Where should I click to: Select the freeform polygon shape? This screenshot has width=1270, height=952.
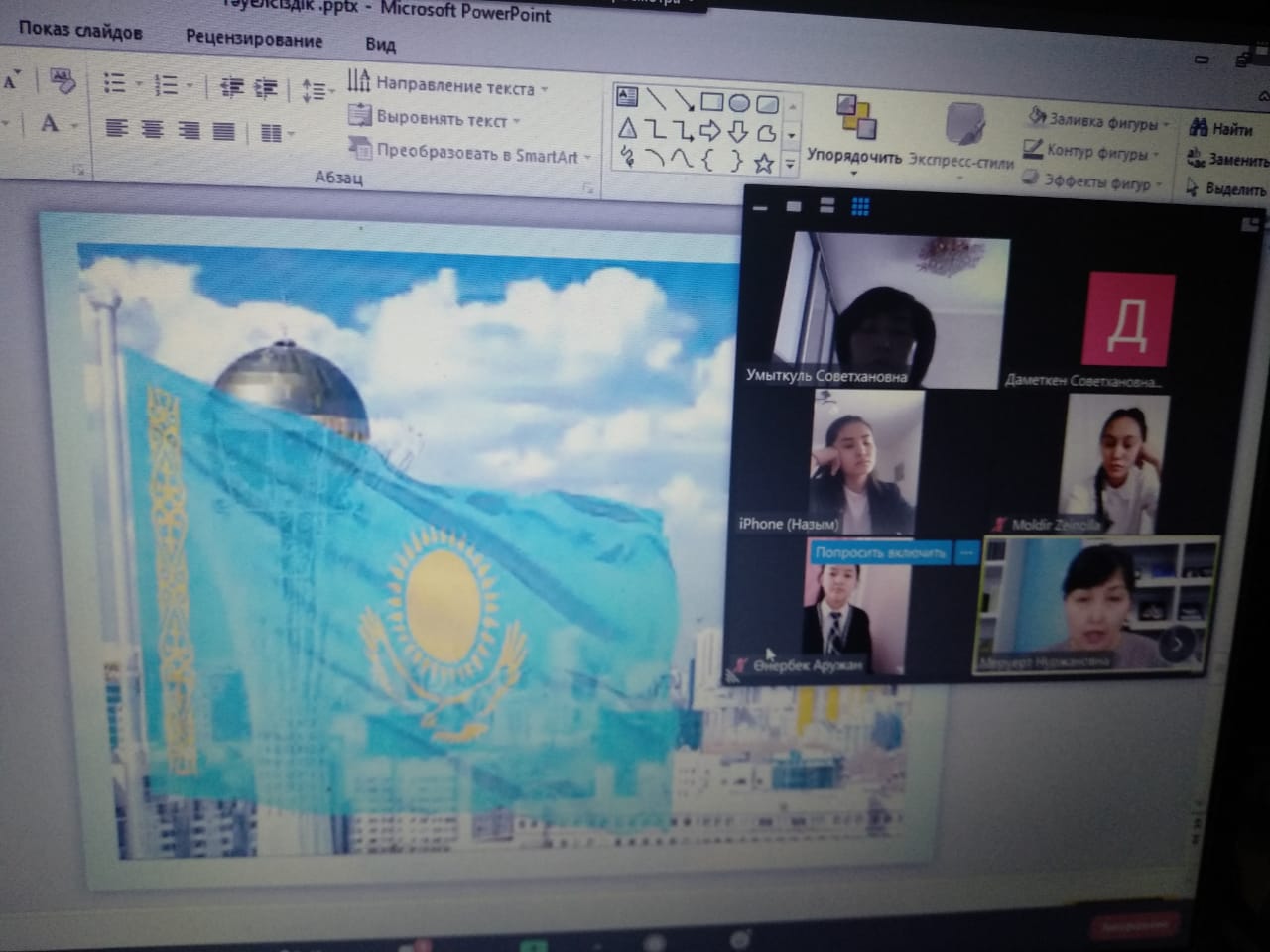click(x=765, y=132)
